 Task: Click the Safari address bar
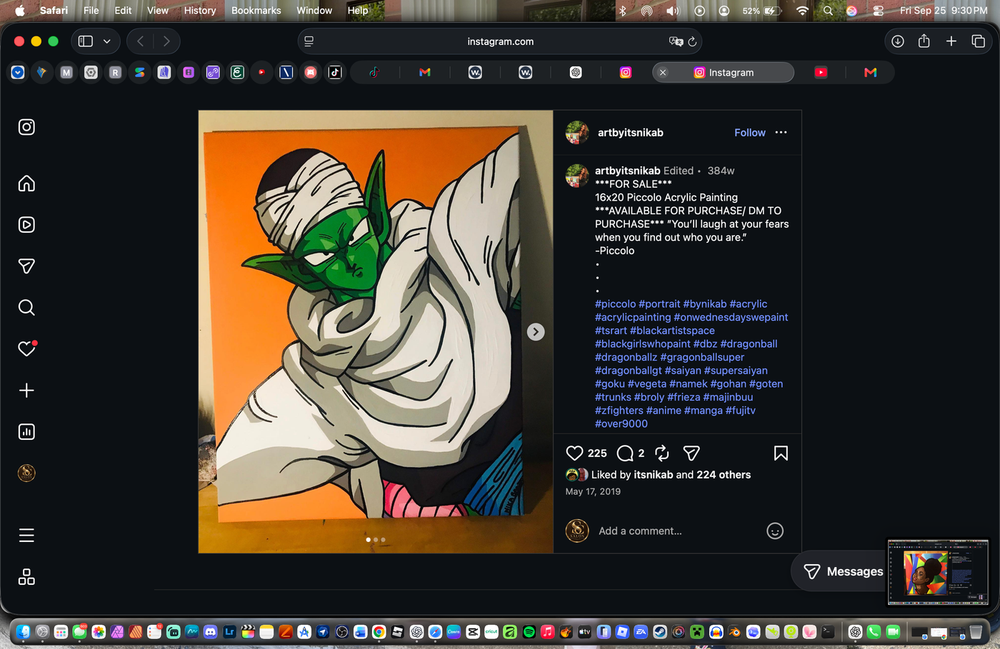500,41
